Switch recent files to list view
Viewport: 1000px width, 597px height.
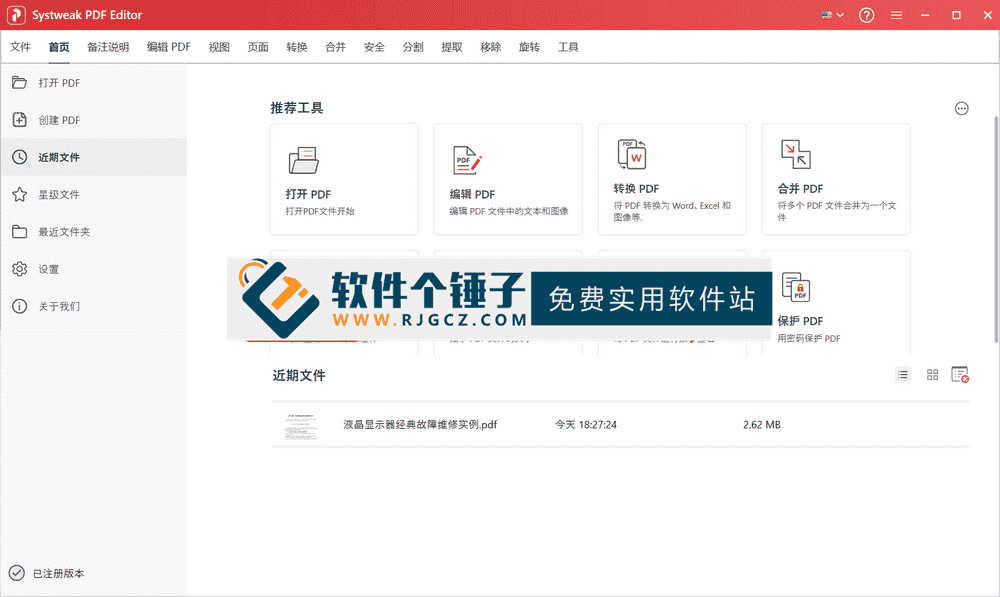tap(903, 374)
